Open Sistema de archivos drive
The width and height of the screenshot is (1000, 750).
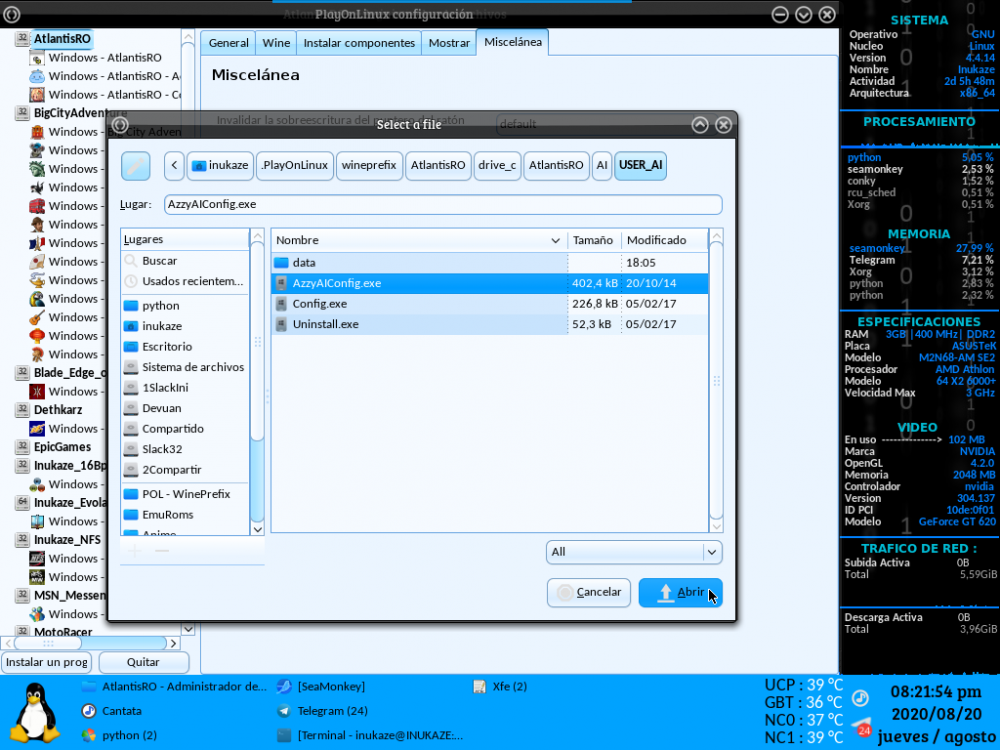[192, 367]
